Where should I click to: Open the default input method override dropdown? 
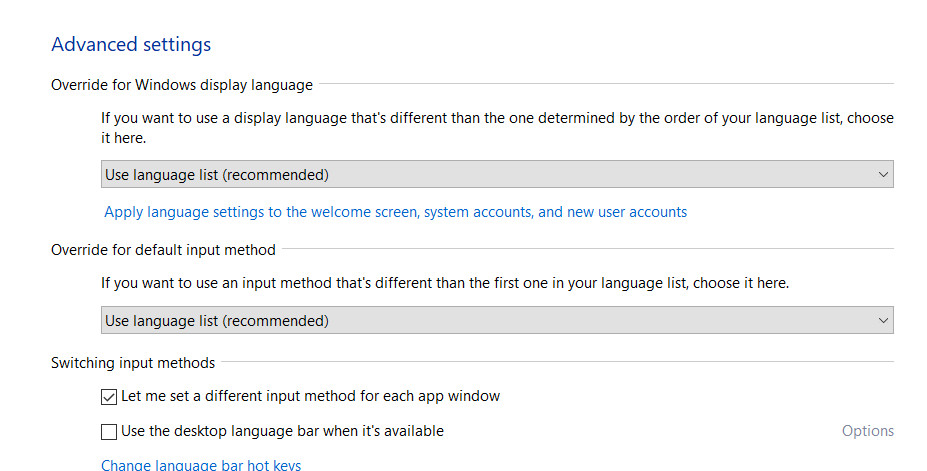click(497, 321)
